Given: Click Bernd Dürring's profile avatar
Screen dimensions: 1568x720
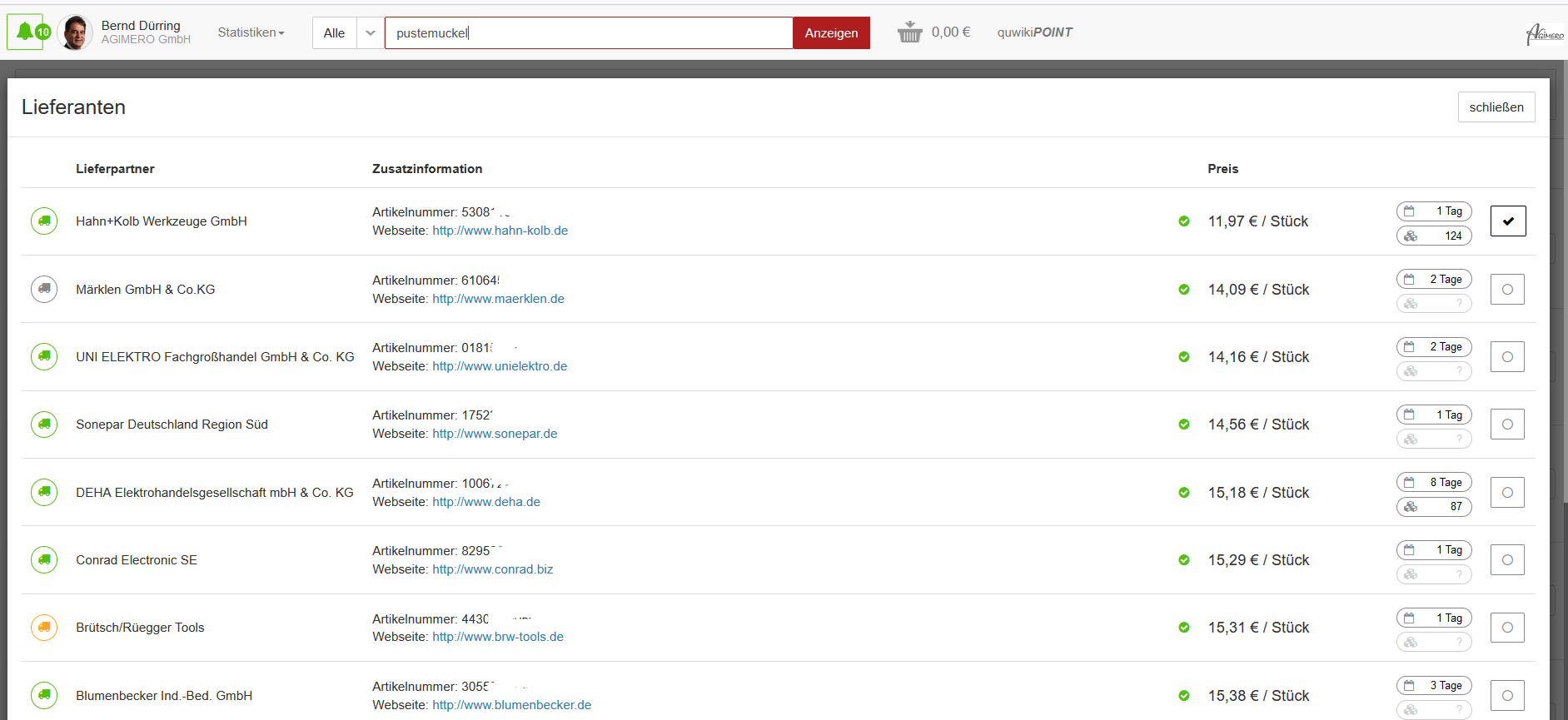Looking at the screenshot, I should pos(75,32).
